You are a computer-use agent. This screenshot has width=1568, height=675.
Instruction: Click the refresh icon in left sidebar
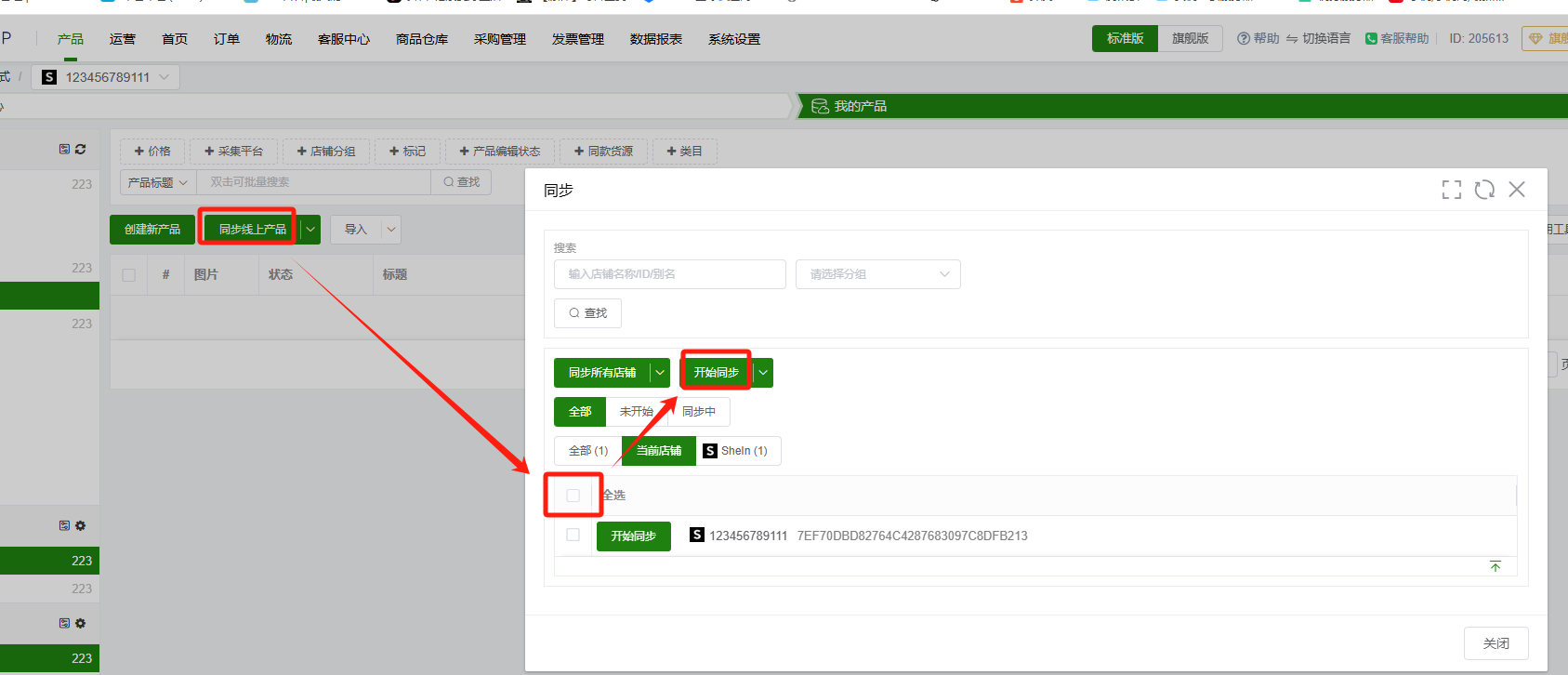pos(81,149)
